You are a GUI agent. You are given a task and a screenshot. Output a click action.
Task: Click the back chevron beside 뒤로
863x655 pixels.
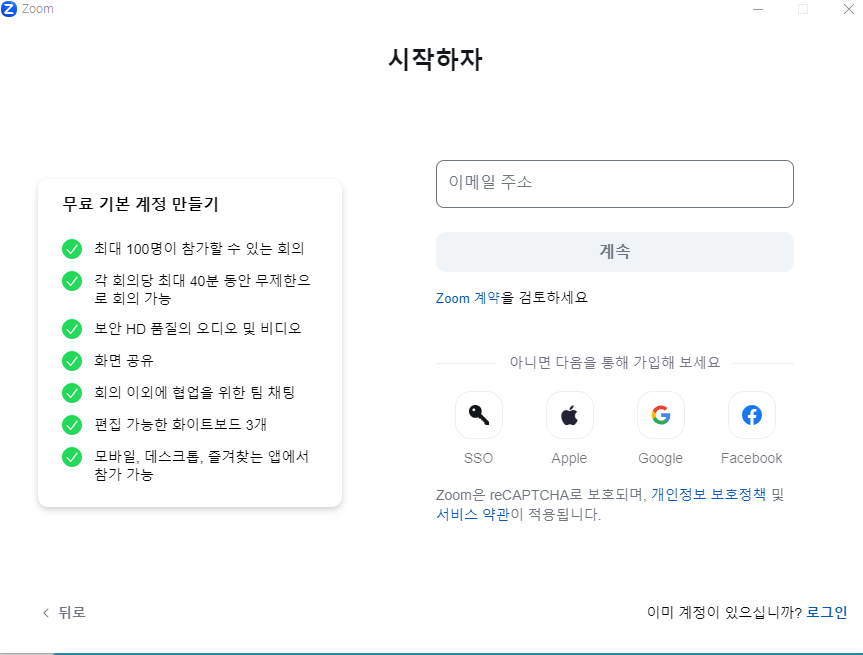[x=45, y=612]
